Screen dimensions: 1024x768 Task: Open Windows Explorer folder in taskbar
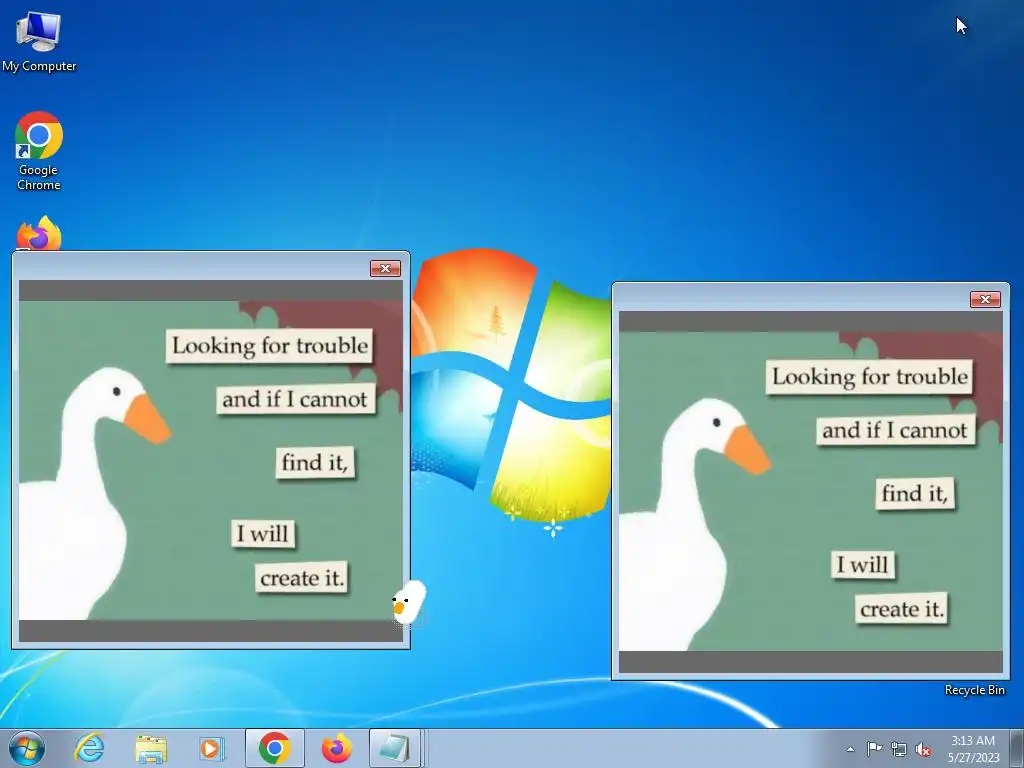pyautogui.click(x=151, y=748)
